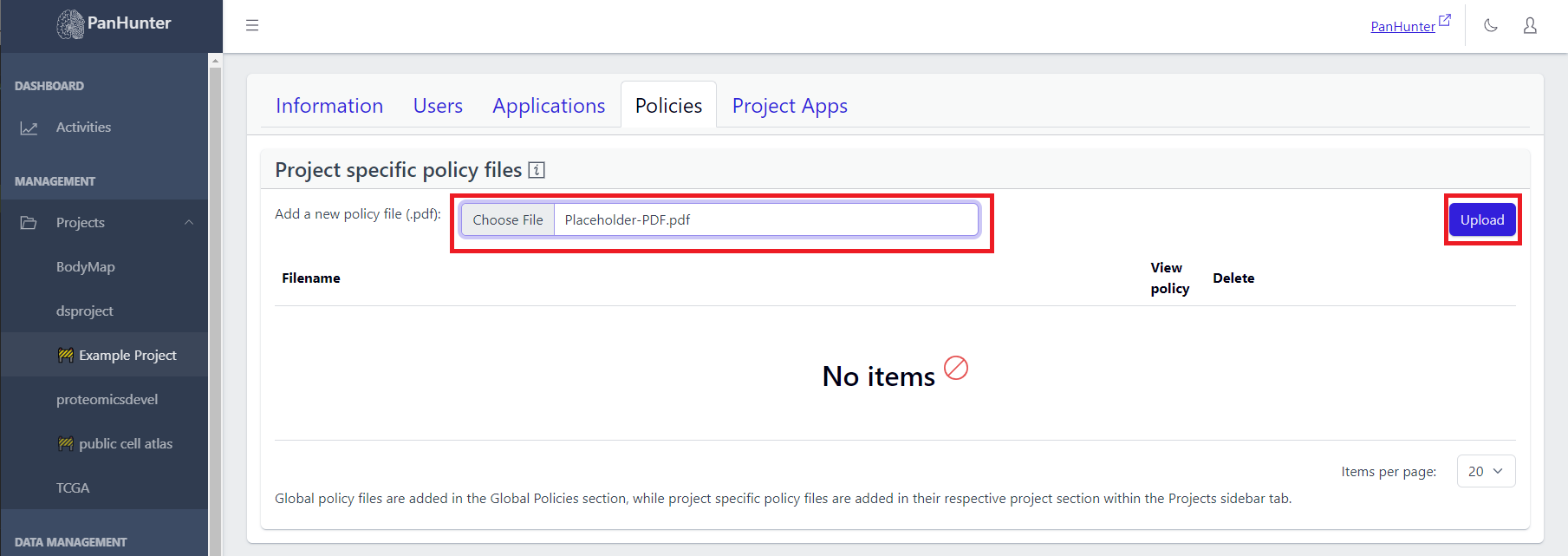Go to the Applications tab

point(549,106)
